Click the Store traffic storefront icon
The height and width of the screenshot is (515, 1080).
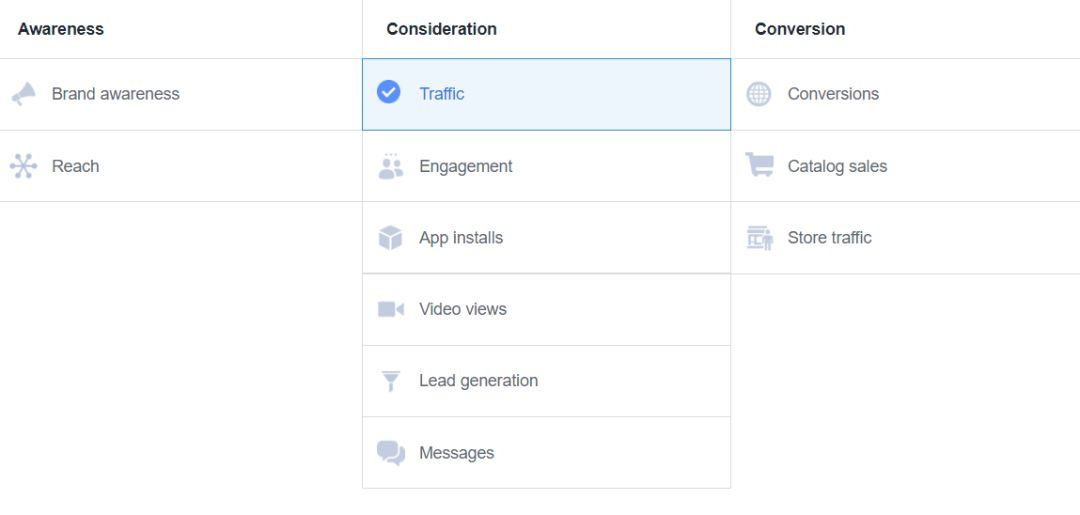point(759,238)
